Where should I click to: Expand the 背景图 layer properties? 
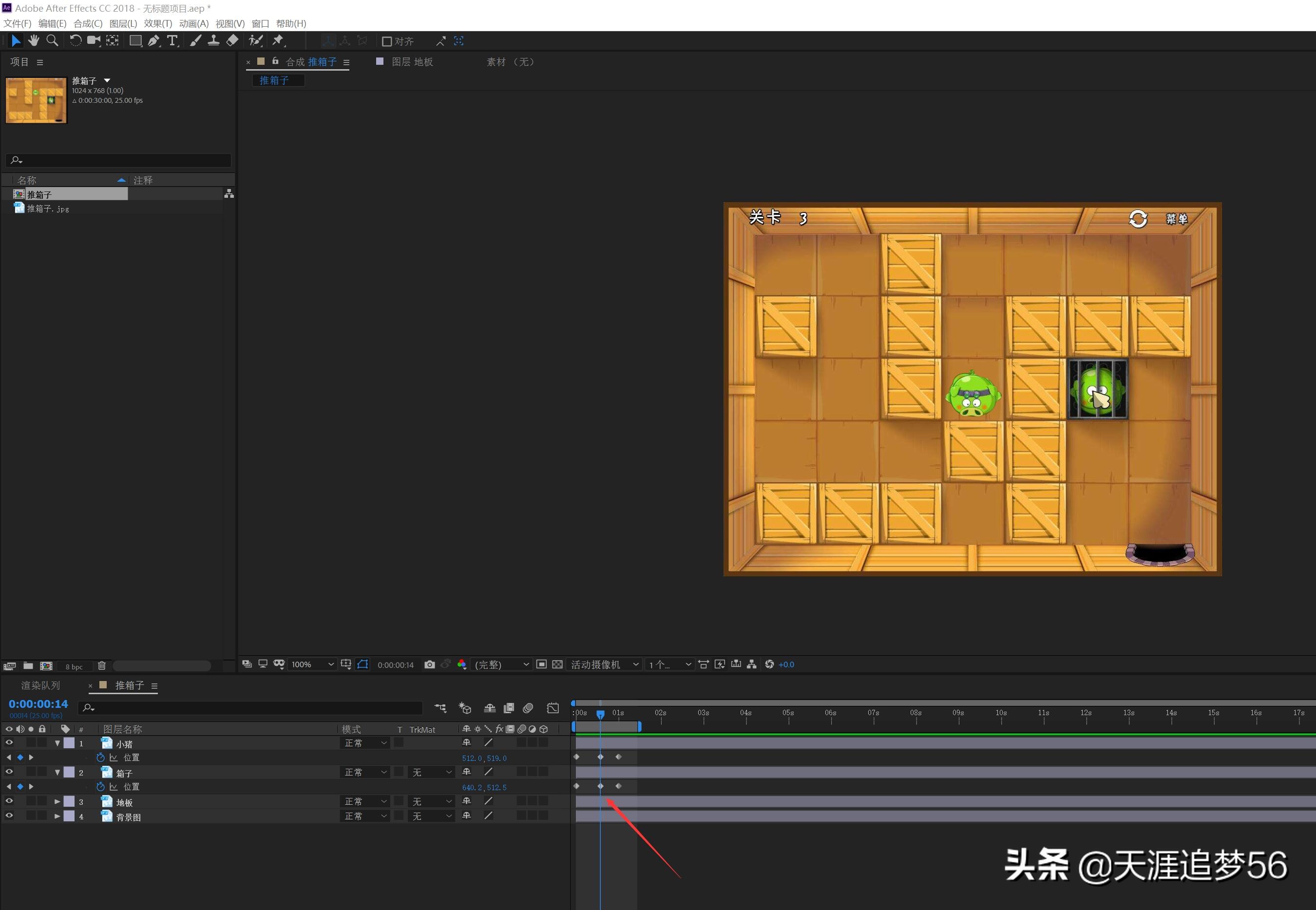pos(57,816)
